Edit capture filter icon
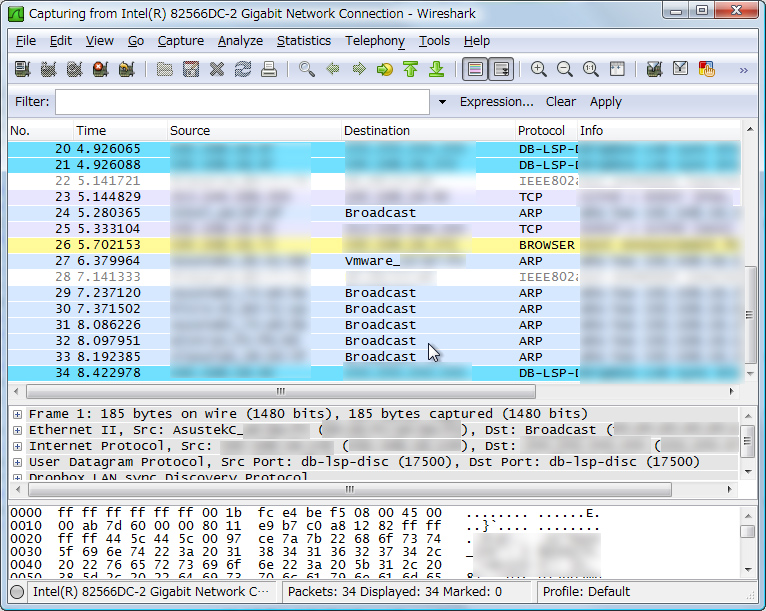 click(654, 69)
